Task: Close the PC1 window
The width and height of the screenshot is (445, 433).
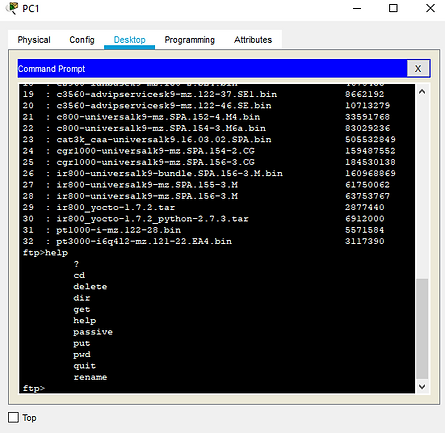Action: tap(430, 8)
